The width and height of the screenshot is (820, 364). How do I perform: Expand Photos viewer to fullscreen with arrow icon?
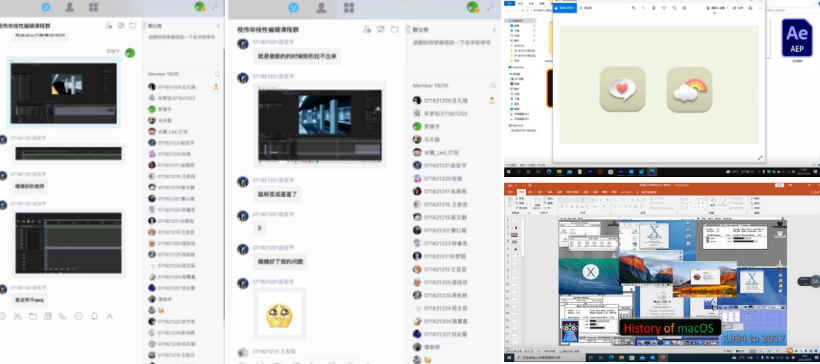tap(760, 157)
